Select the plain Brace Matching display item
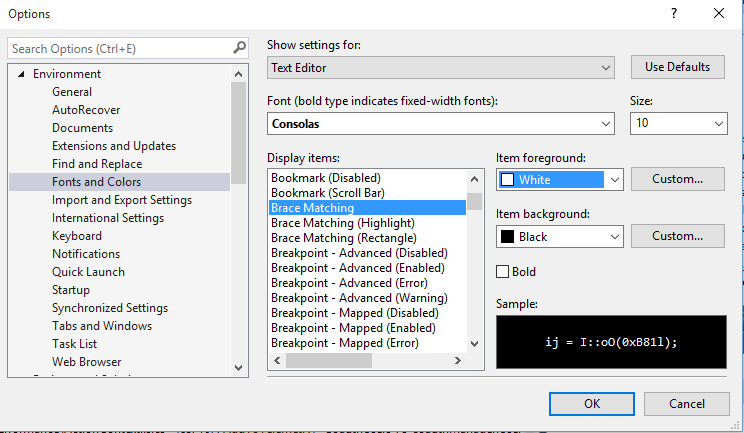This screenshot has width=744, height=433. coord(368,208)
